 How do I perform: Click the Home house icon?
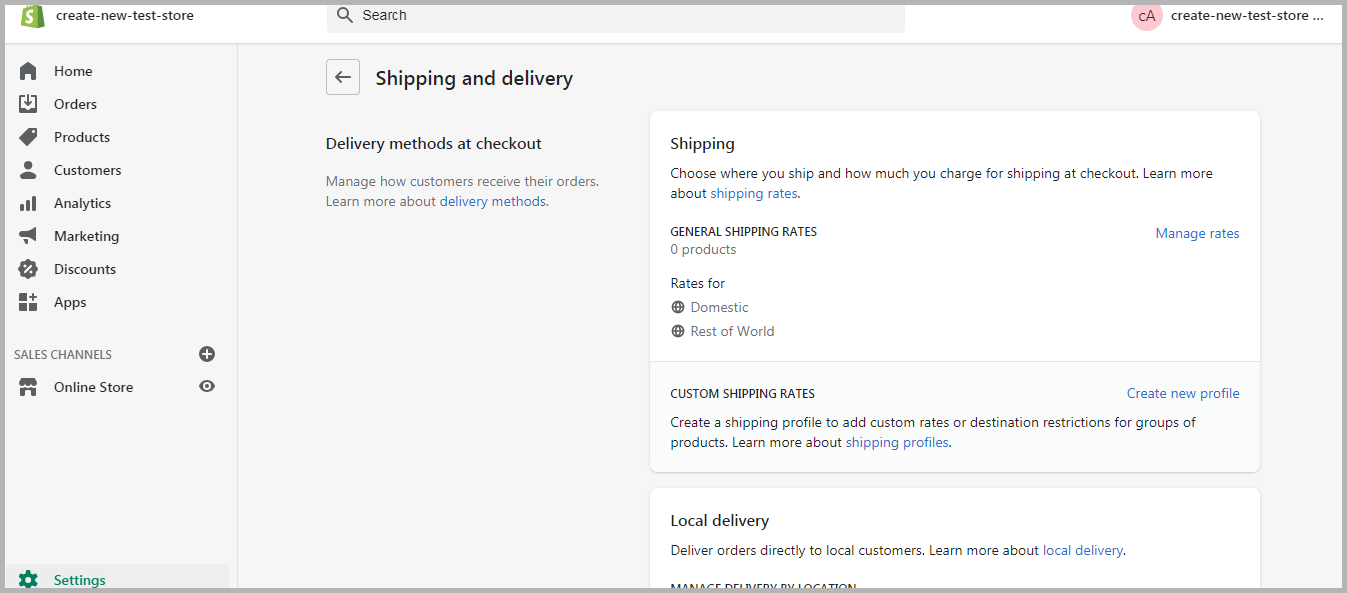(28, 71)
